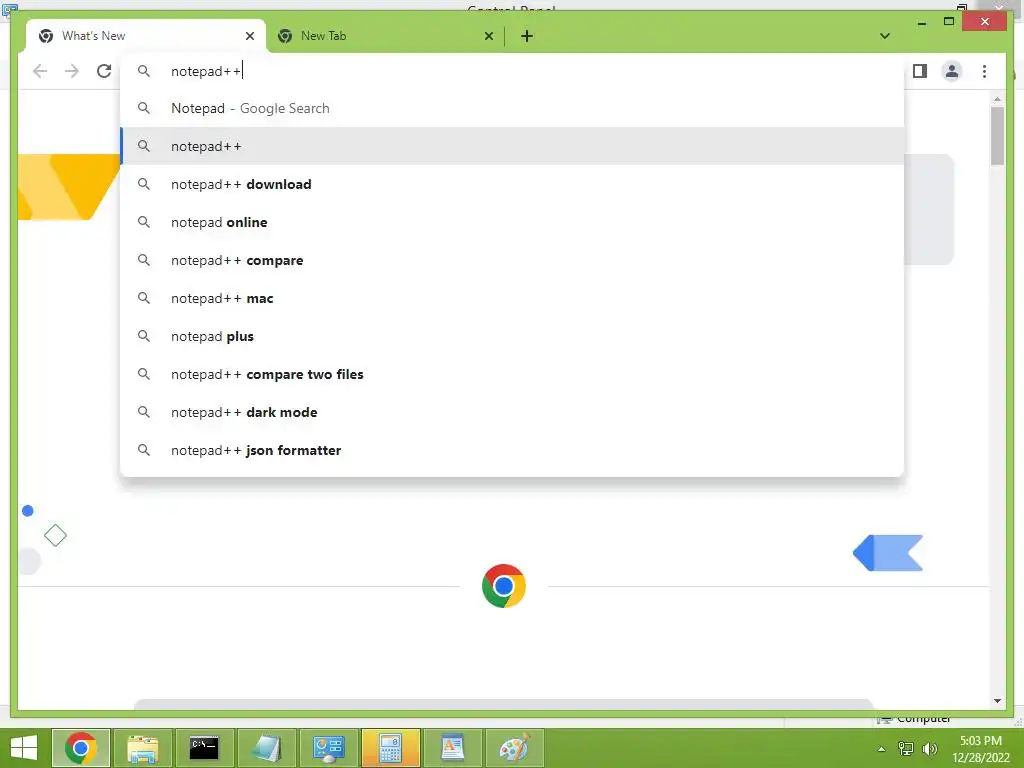Click the search icon beside notepad++ download
1024x768 pixels.
click(144, 184)
